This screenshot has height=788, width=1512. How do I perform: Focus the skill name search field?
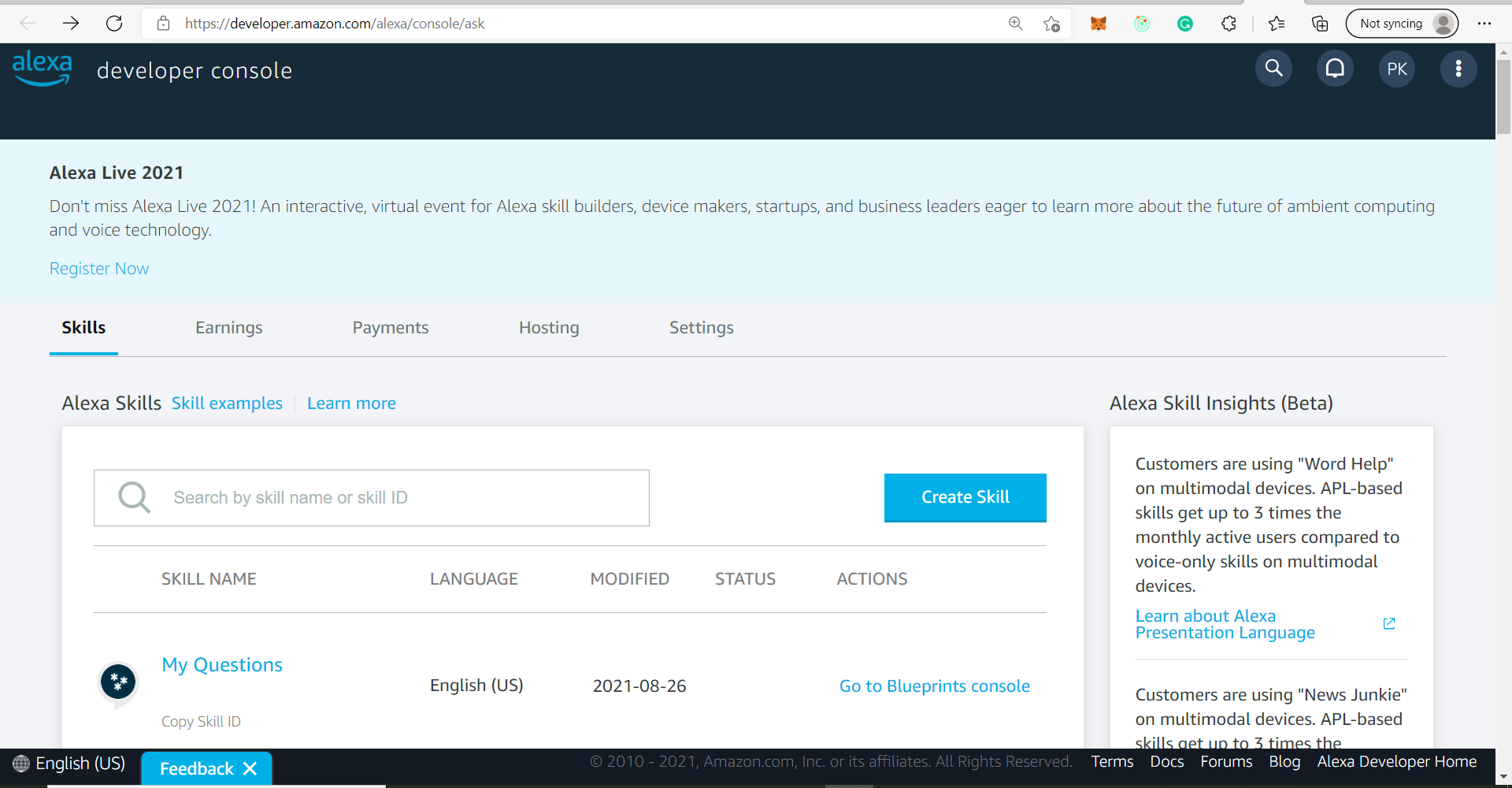tap(372, 498)
